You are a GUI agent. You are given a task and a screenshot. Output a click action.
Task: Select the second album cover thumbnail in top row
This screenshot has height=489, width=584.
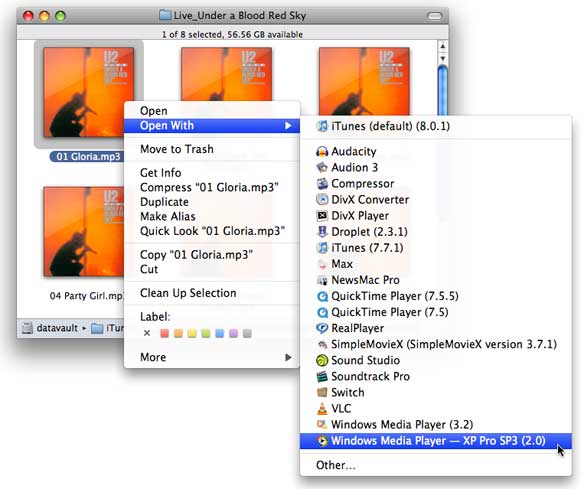click(x=226, y=74)
